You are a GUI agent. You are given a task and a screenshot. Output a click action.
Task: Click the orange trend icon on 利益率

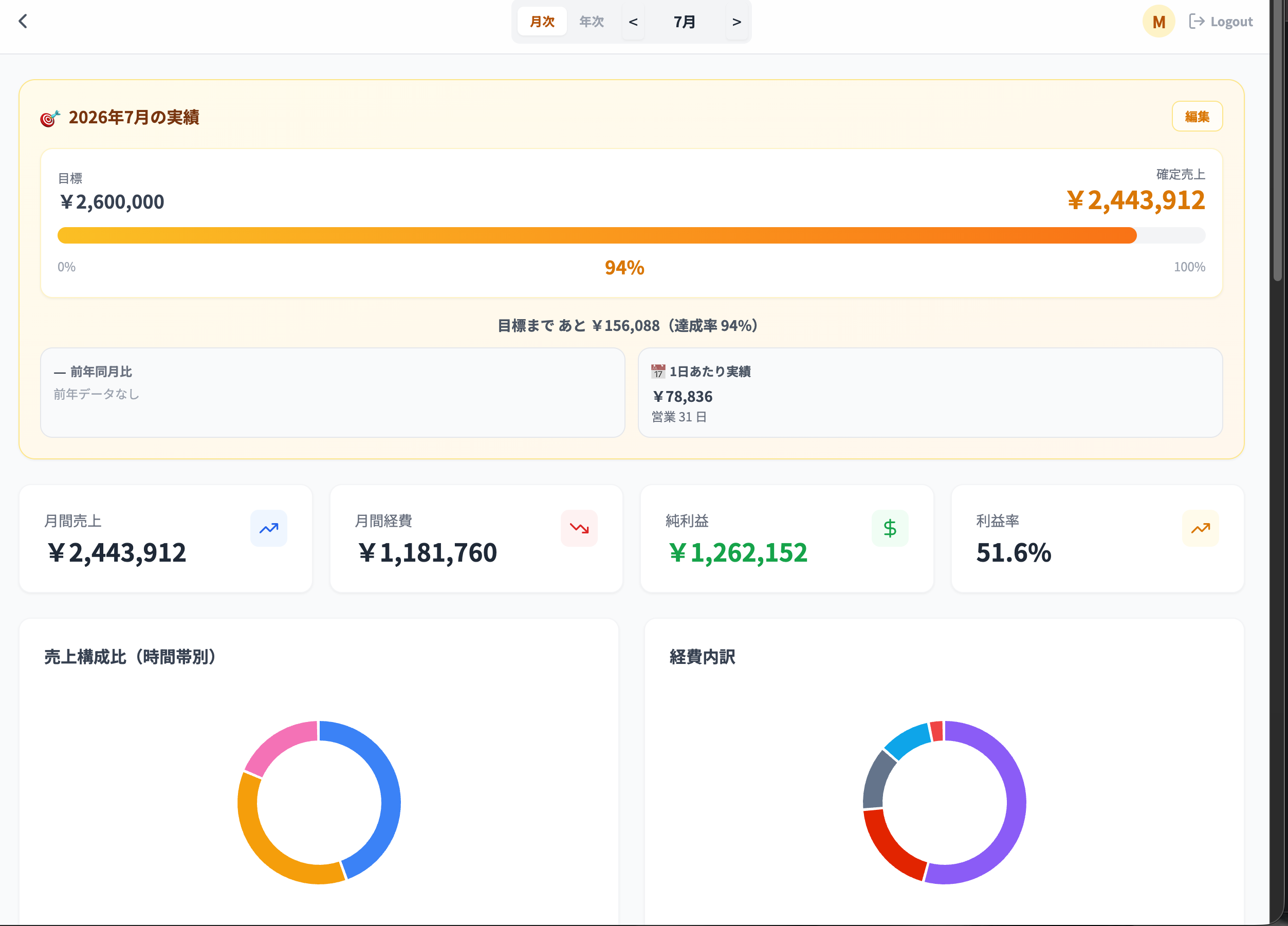(x=1201, y=529)
